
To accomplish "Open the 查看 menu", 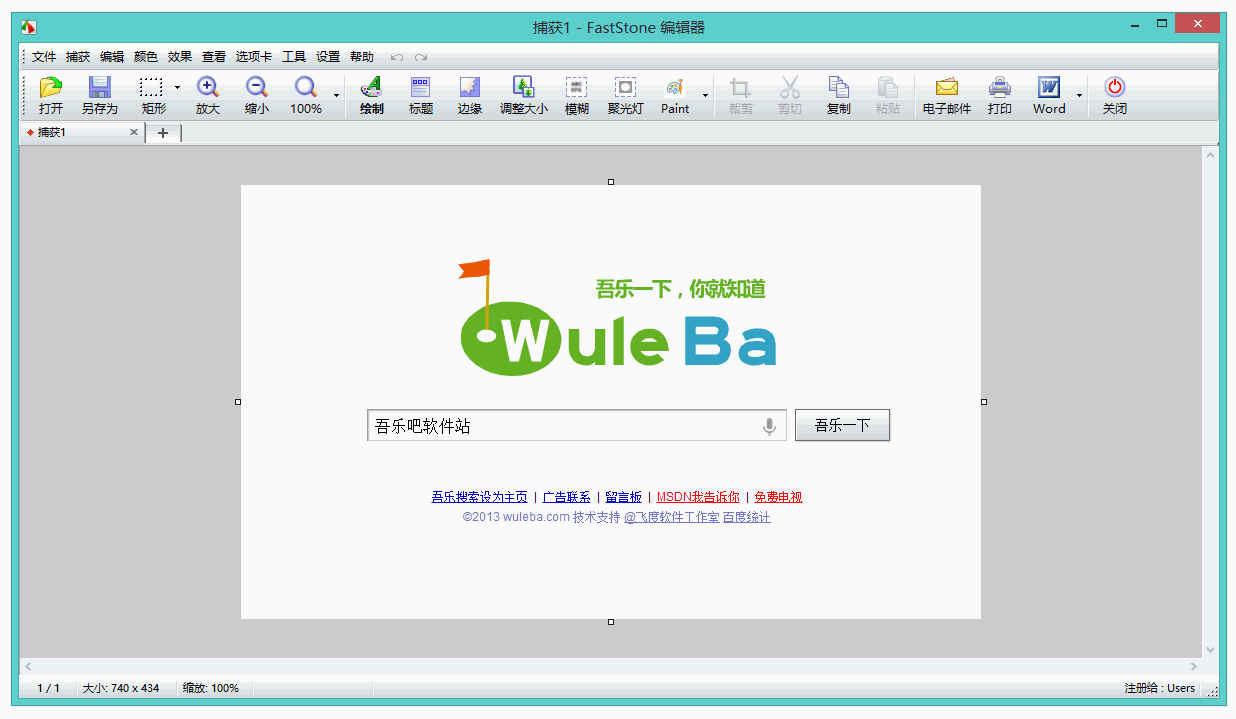I will coord(214,57).
